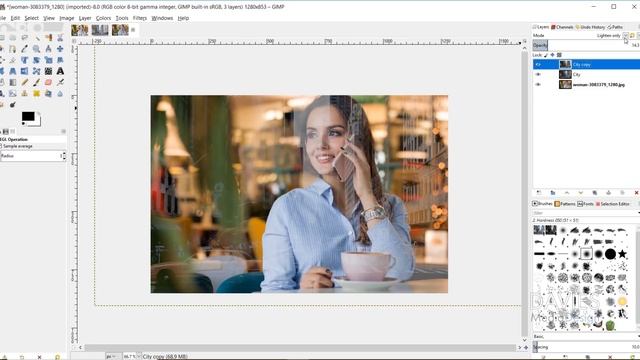Adjust the Radius spinner arrows
This screenshot has width=640, height=360.
pyautogui.click(x=64, y=156)
